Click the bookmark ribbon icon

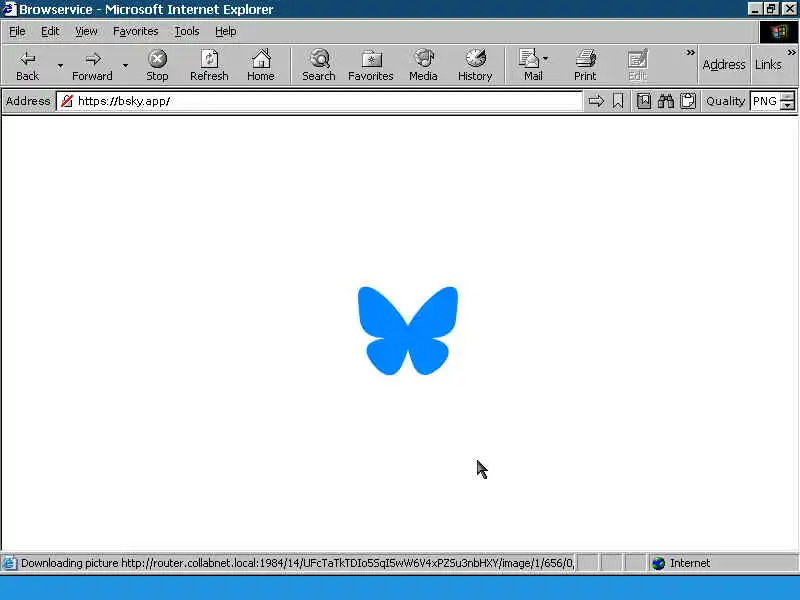pyautogui.click(x=618, y=101)
